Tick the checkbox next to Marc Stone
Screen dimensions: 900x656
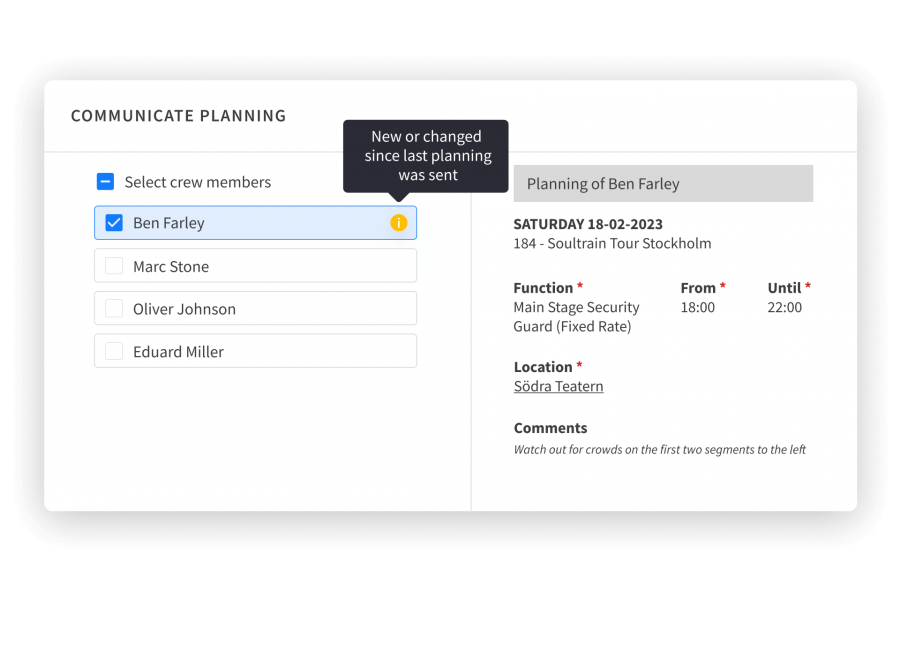point(114,266)
